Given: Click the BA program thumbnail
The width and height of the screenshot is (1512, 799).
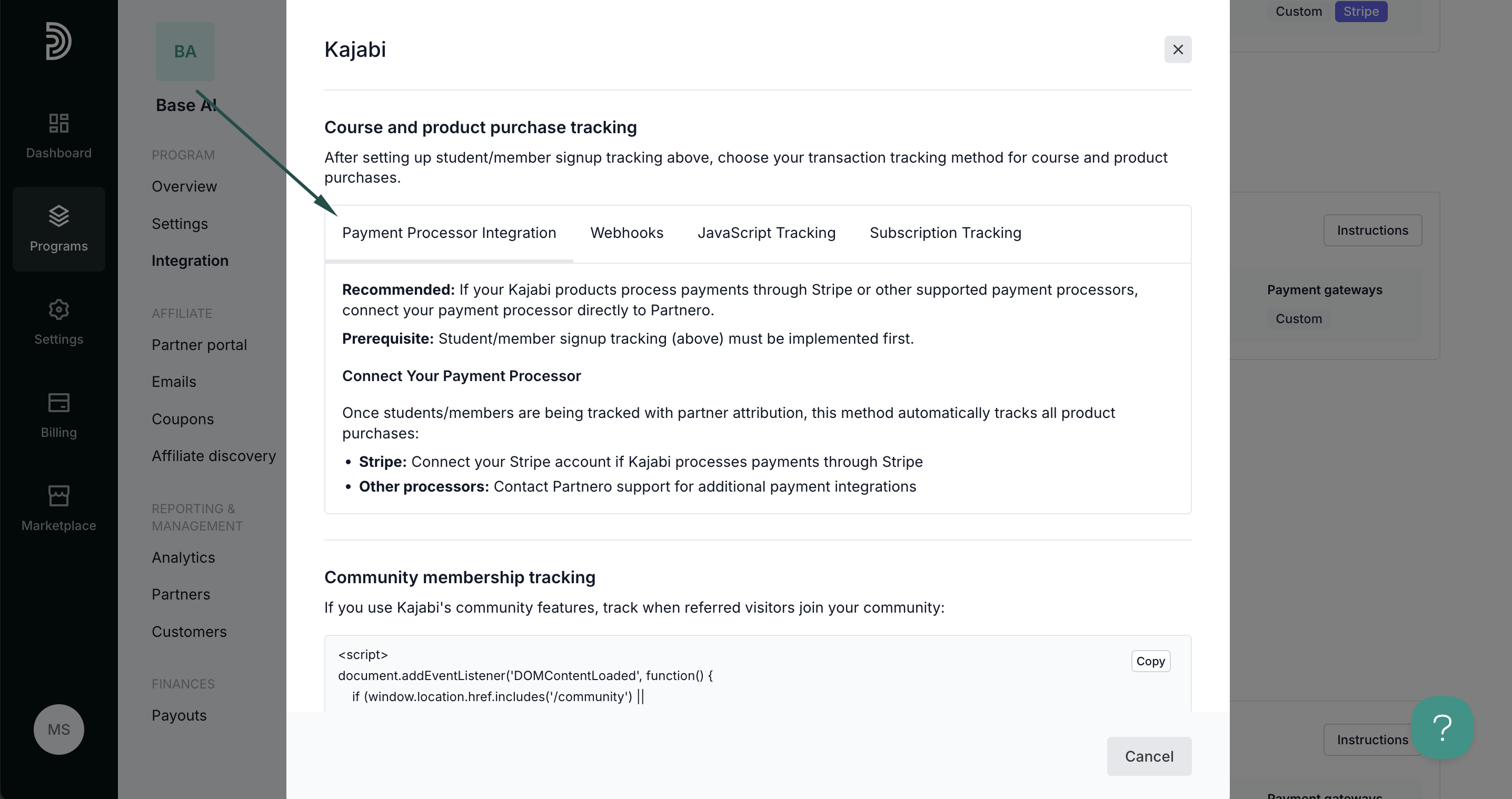Looking at the screenshot, I should tap(185, 52).
